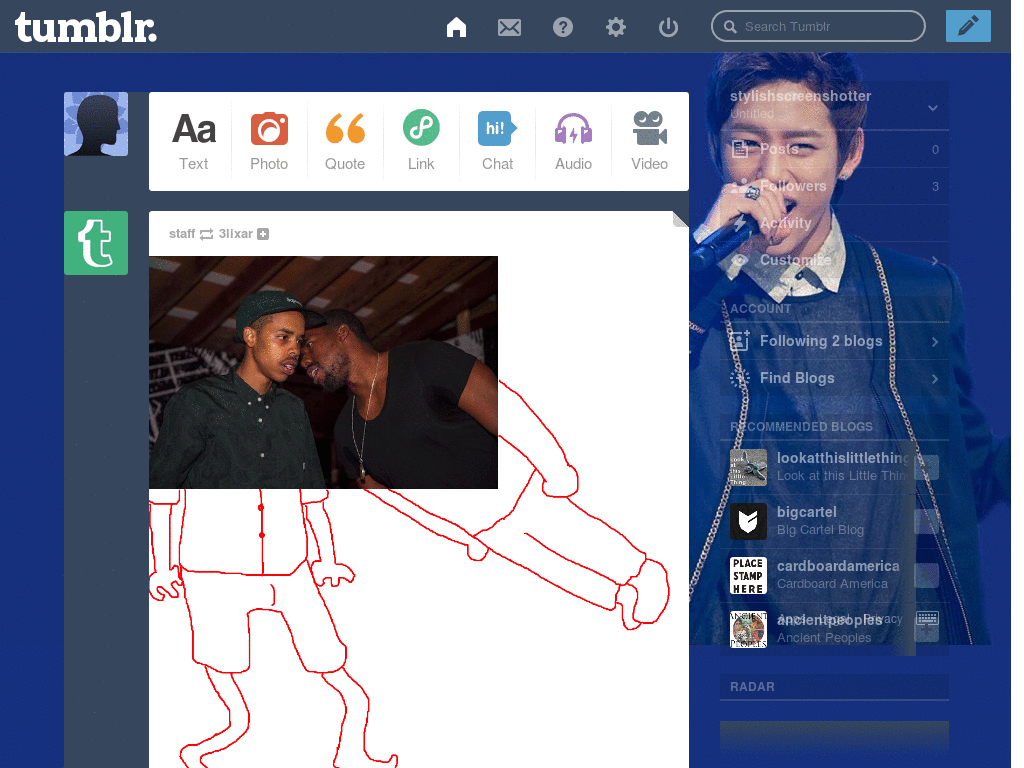Click the follow plus icon next to 3lixar
This screenshot has height=768, width=1024.
pos(263,234)
